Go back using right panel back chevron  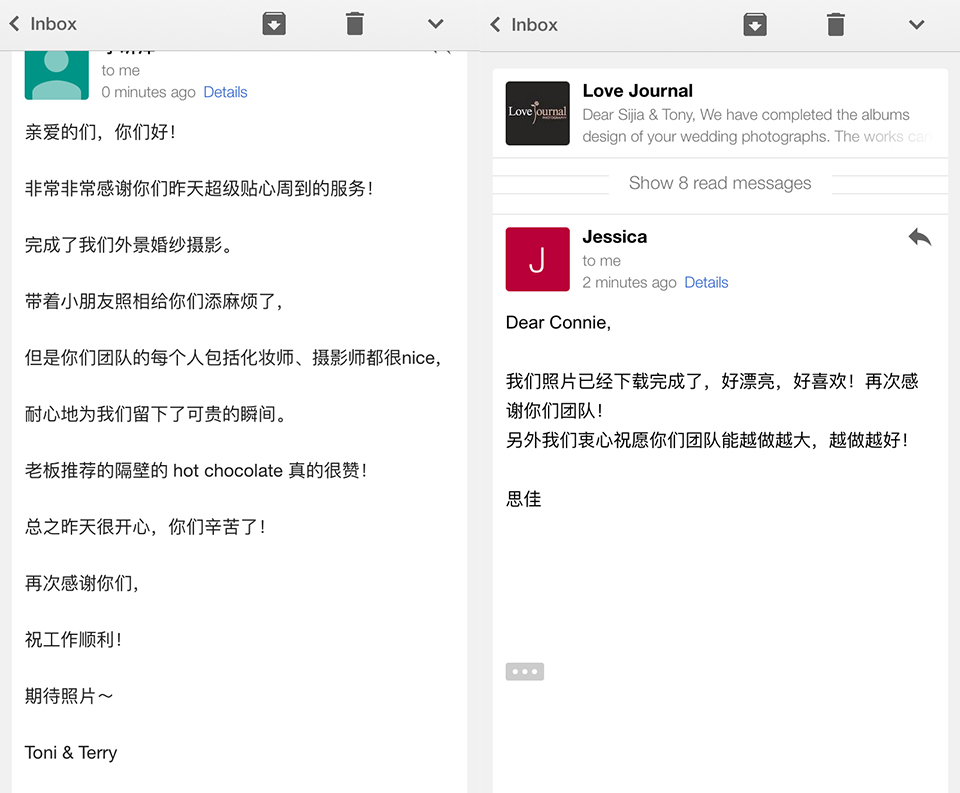pyautogui.click(x=493, y=23)
